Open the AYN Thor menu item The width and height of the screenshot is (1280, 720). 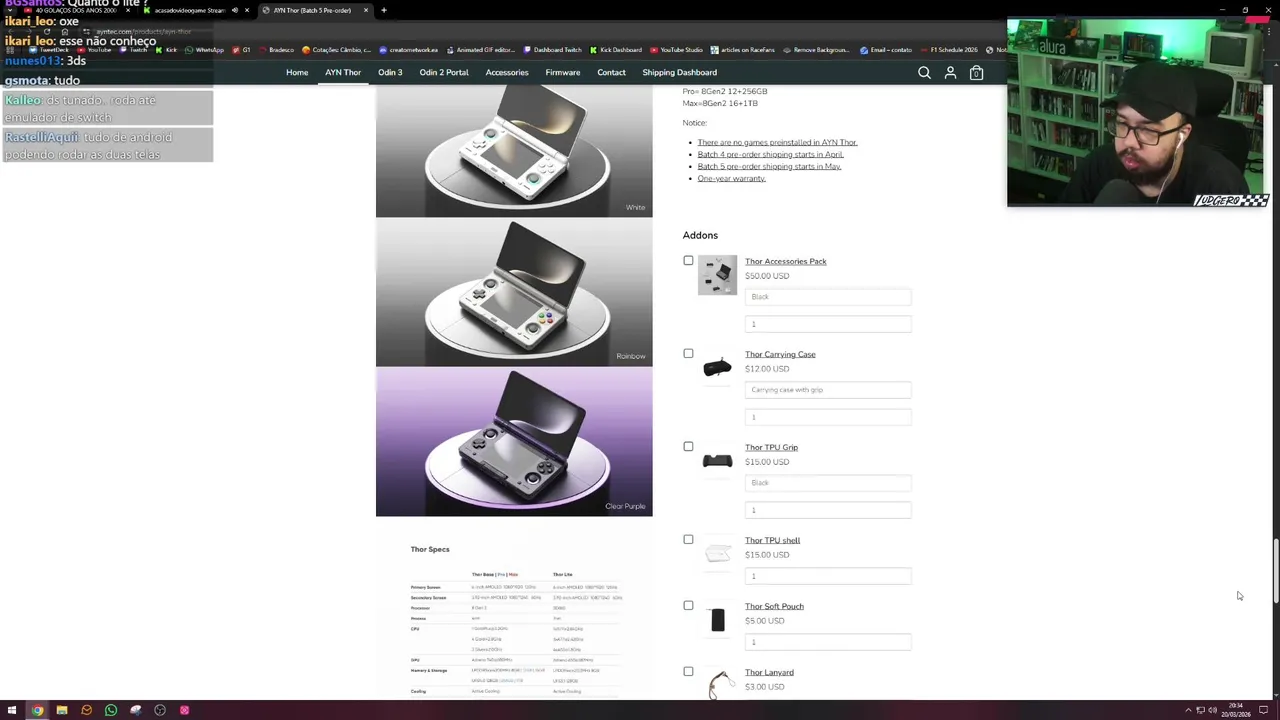pos(343,72)
